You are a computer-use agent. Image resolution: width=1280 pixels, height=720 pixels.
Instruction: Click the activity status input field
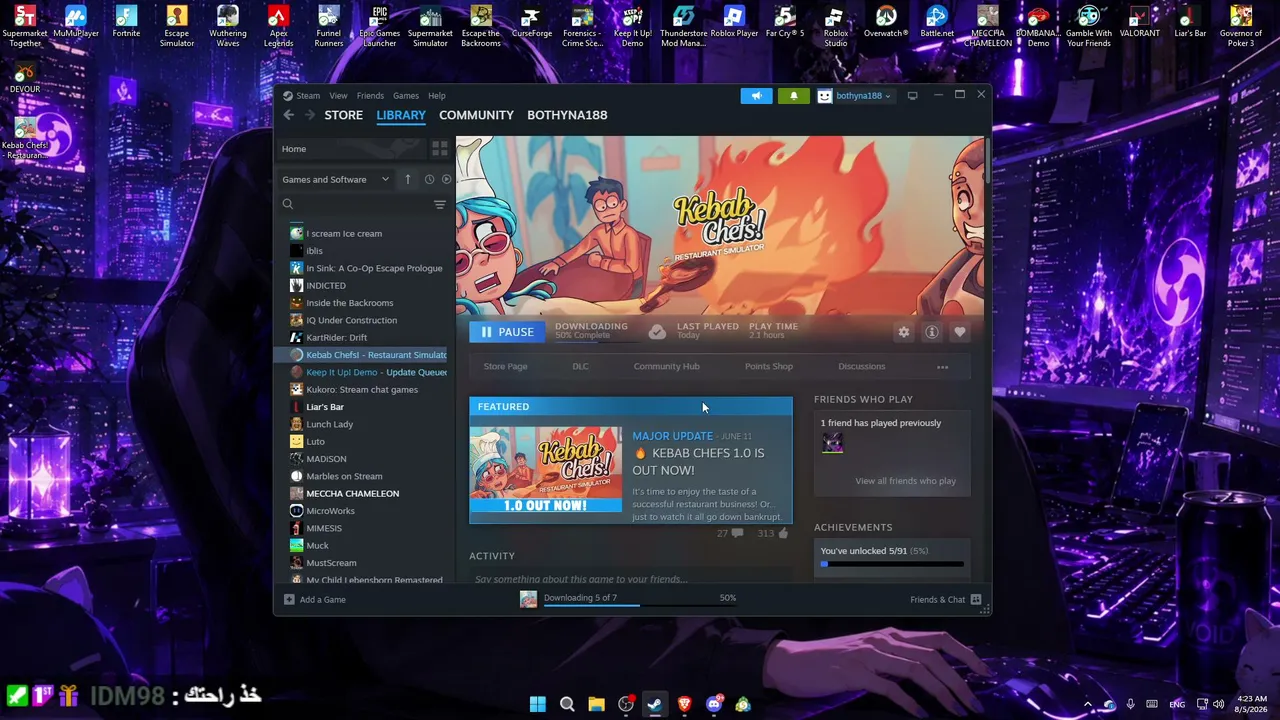(630, 577)
